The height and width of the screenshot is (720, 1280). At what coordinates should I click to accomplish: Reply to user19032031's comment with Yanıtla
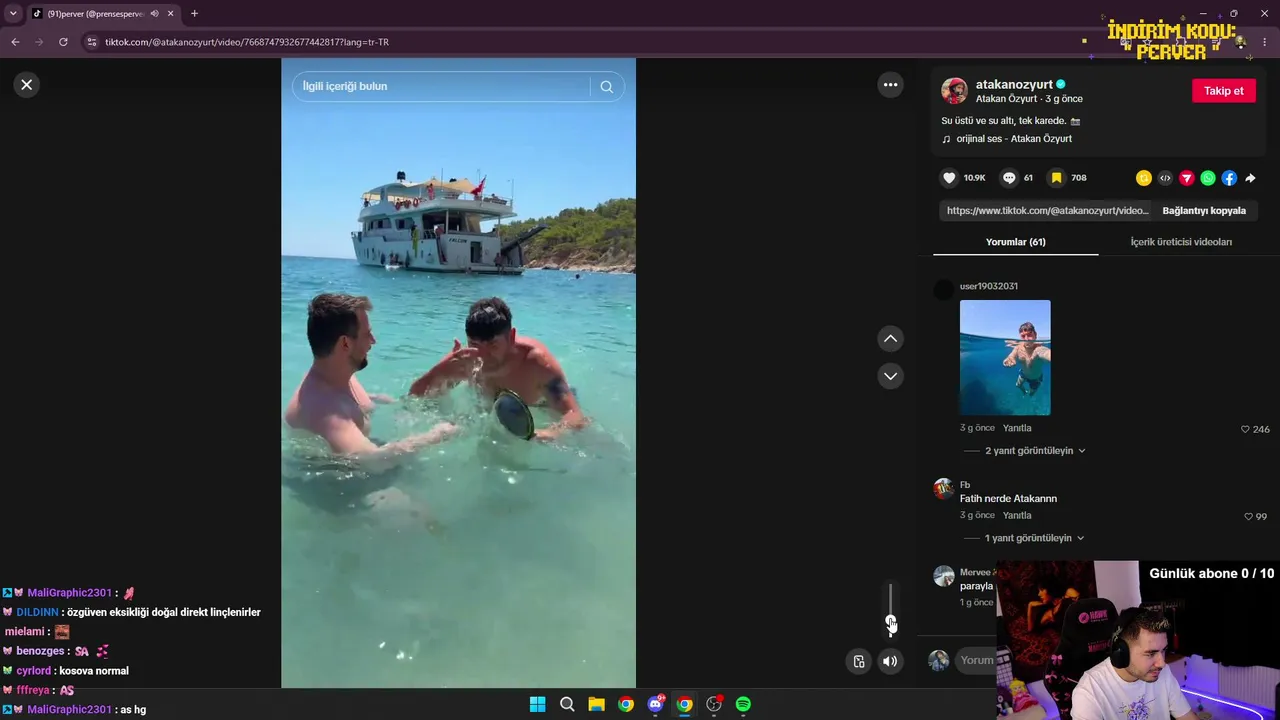point(1017,428)
